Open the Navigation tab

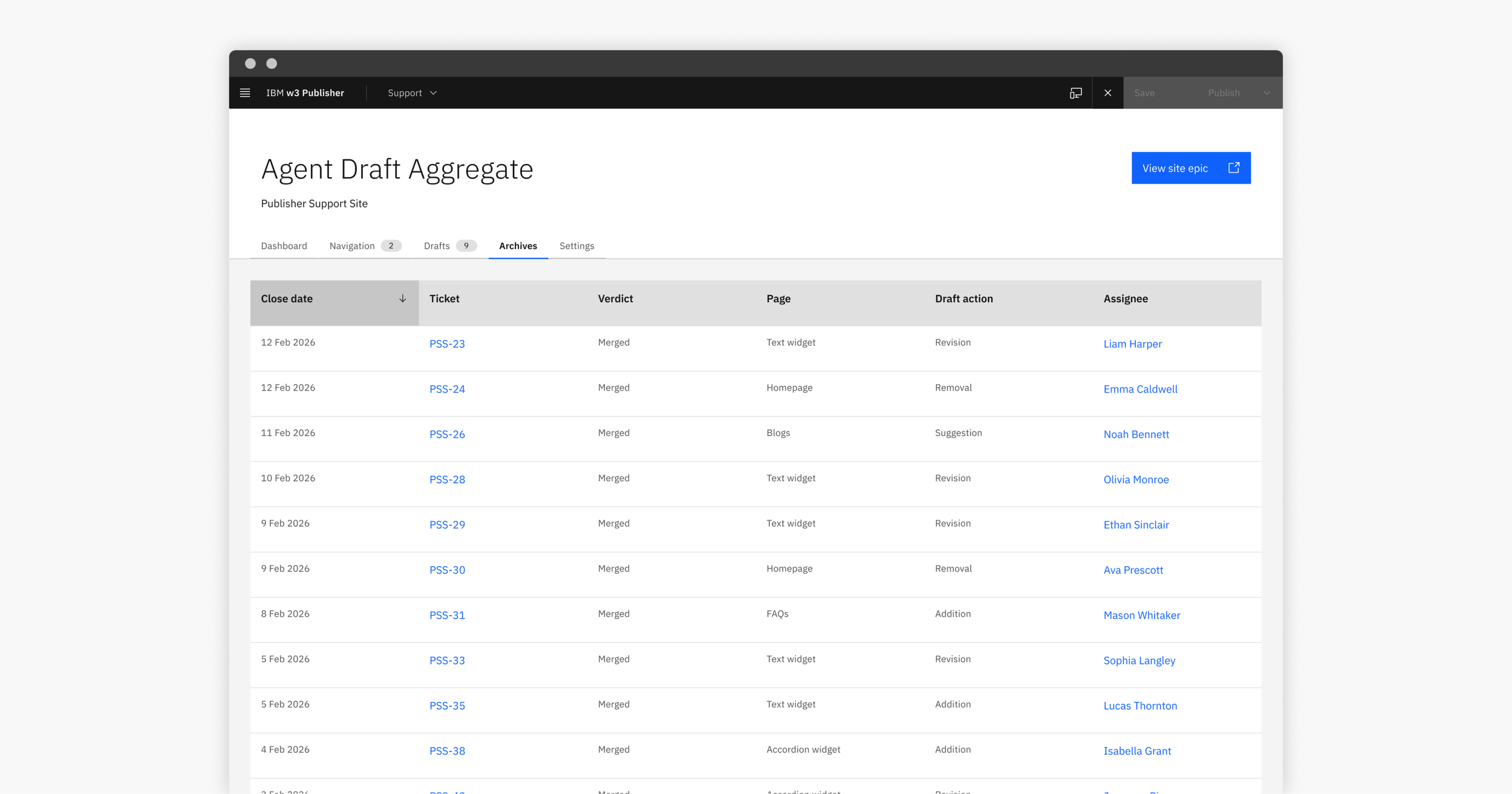[x=365, y=246]
